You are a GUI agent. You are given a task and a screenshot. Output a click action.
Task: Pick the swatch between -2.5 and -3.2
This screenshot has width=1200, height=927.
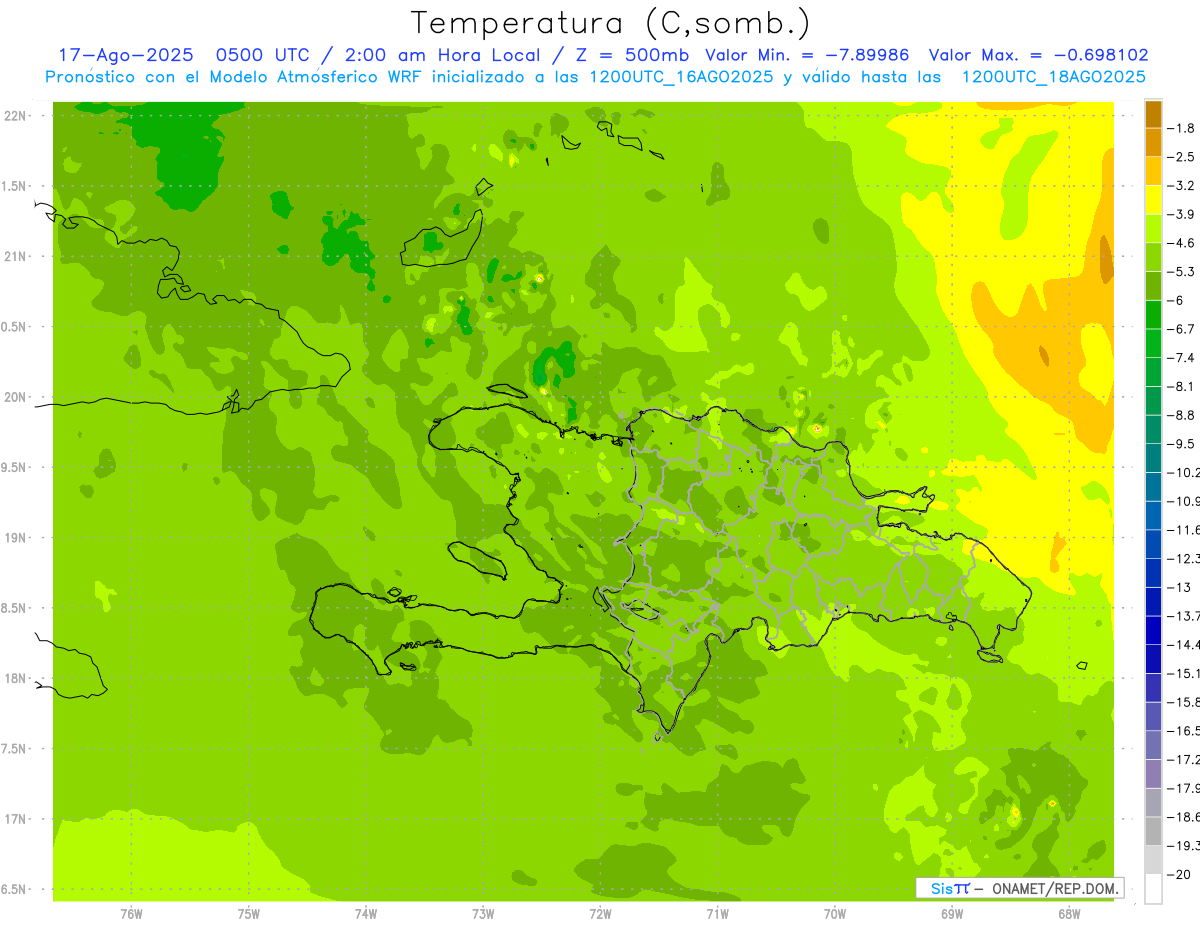[1153, 171]
